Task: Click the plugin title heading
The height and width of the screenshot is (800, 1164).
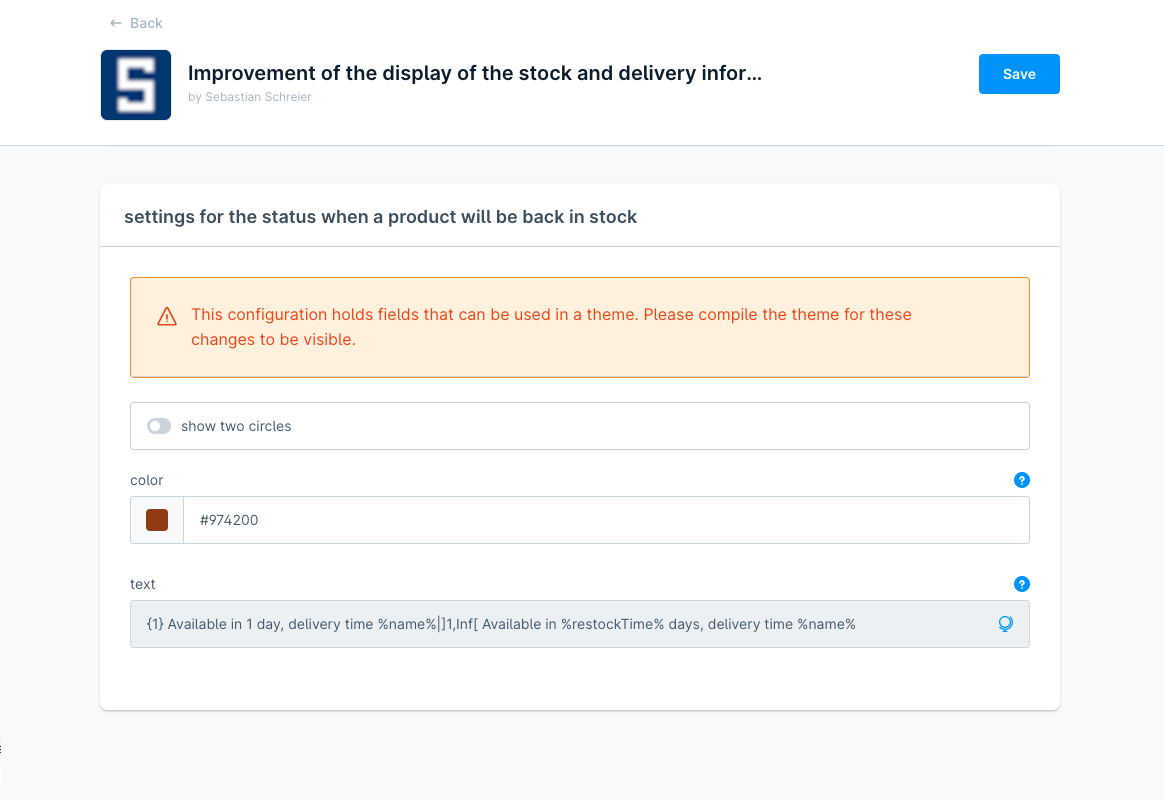Action: (475, 73)
